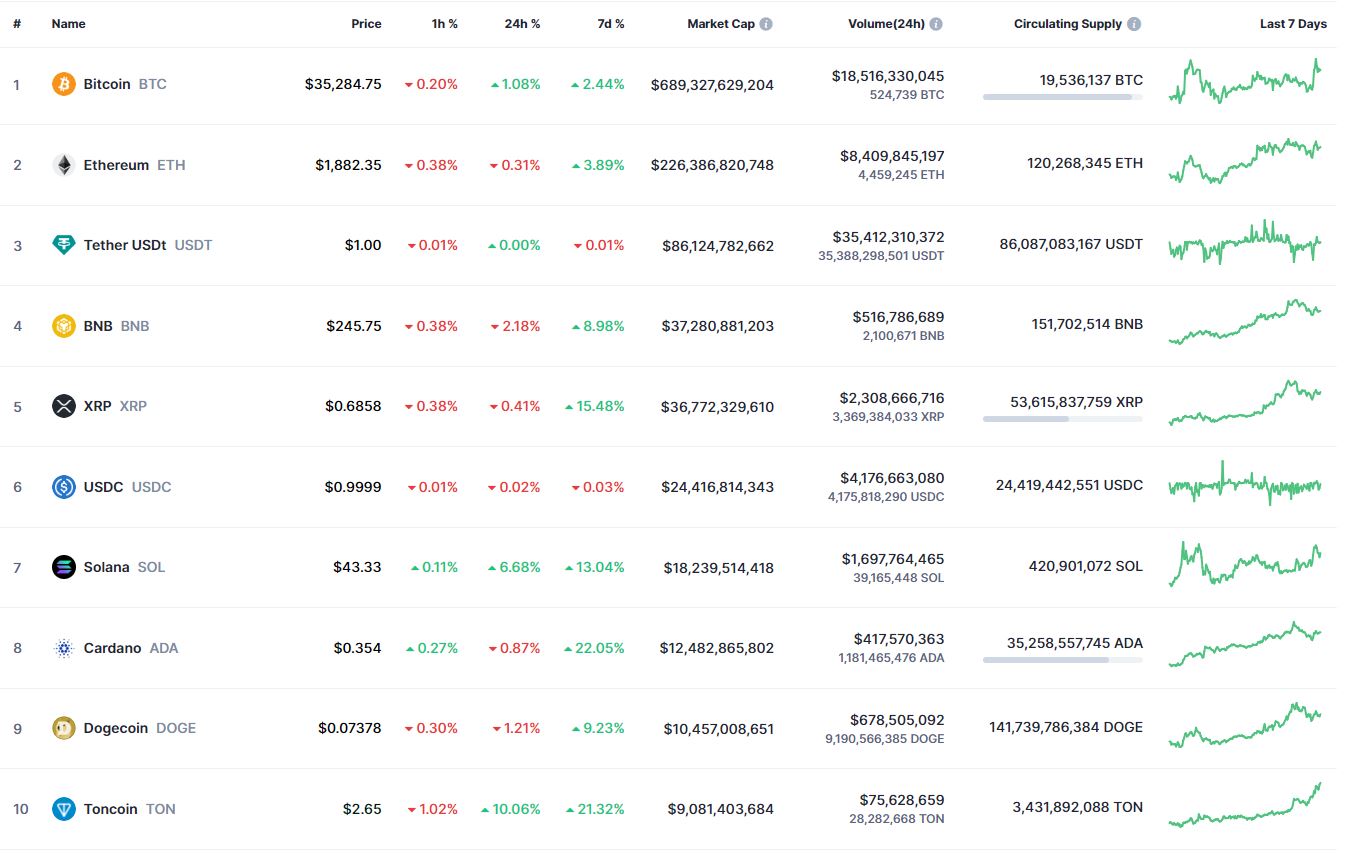Sort table by Price column header
Viewport: 1349px width, 853px height.
click(x=366, y=24)
